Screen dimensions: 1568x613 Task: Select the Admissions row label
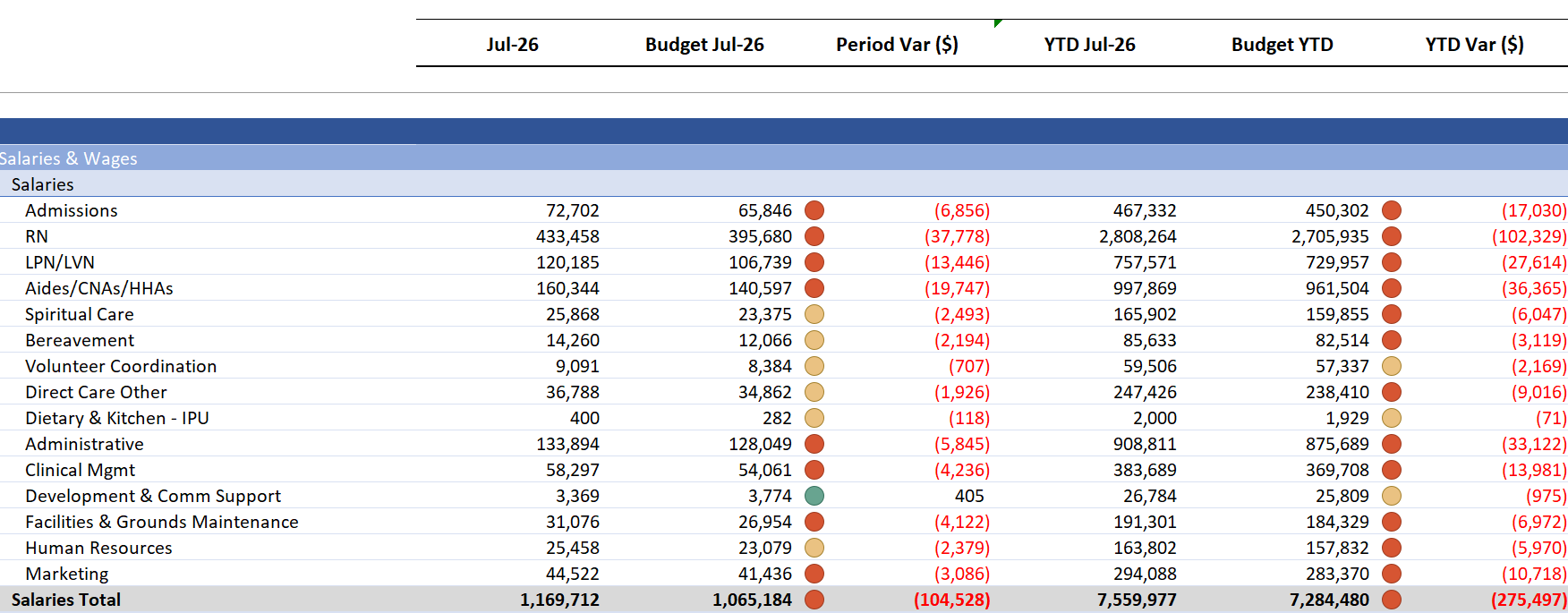pyautogui.click(x=72, y=210)
